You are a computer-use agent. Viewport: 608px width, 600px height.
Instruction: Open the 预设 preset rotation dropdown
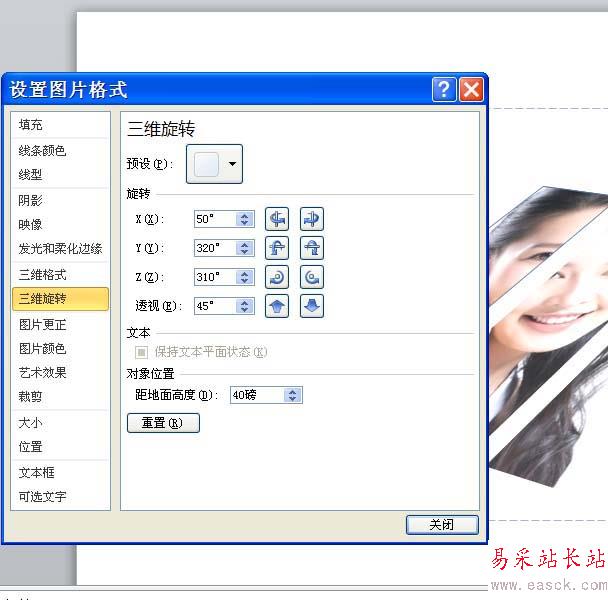tap(214, 164)
